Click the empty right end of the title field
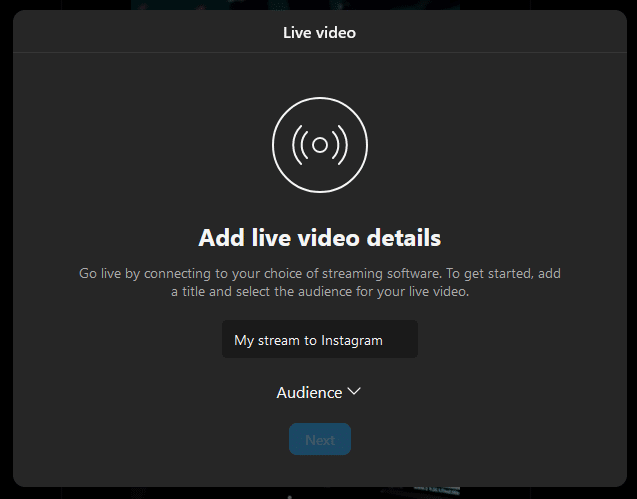This screenshot has height=499, width=637. coord(402,340)
